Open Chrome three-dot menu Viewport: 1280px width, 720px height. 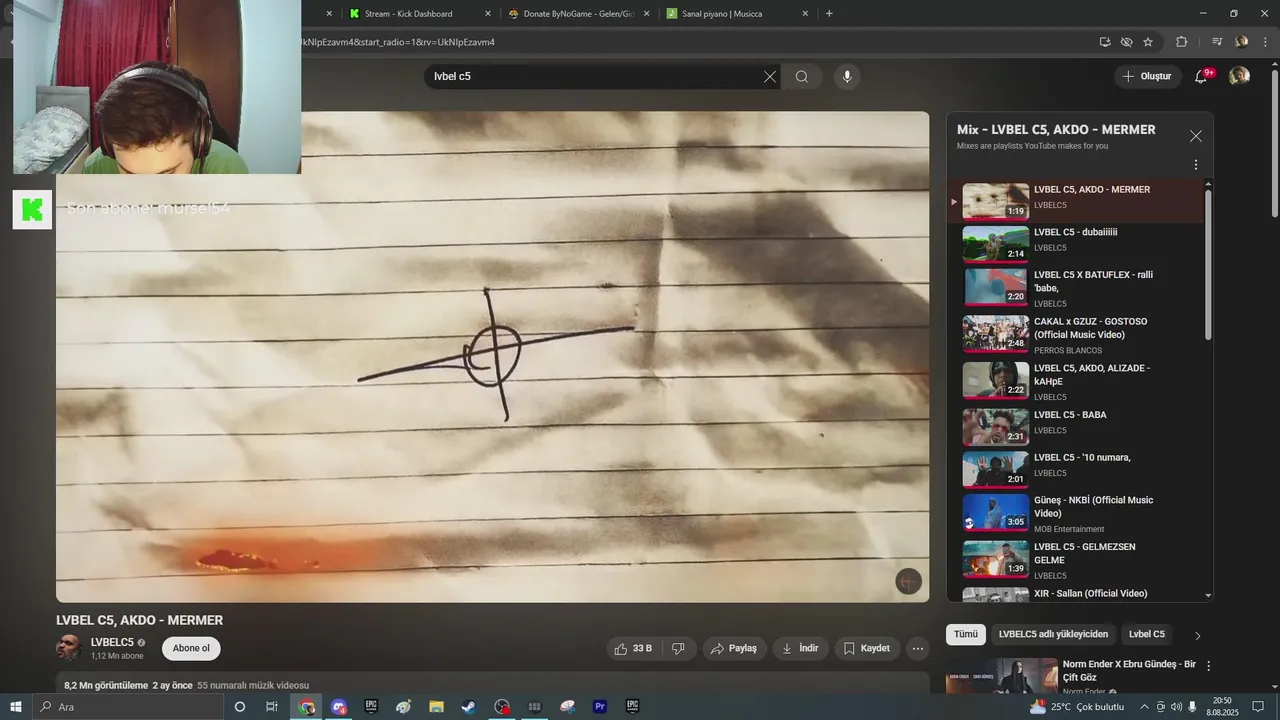(1264, 42)
